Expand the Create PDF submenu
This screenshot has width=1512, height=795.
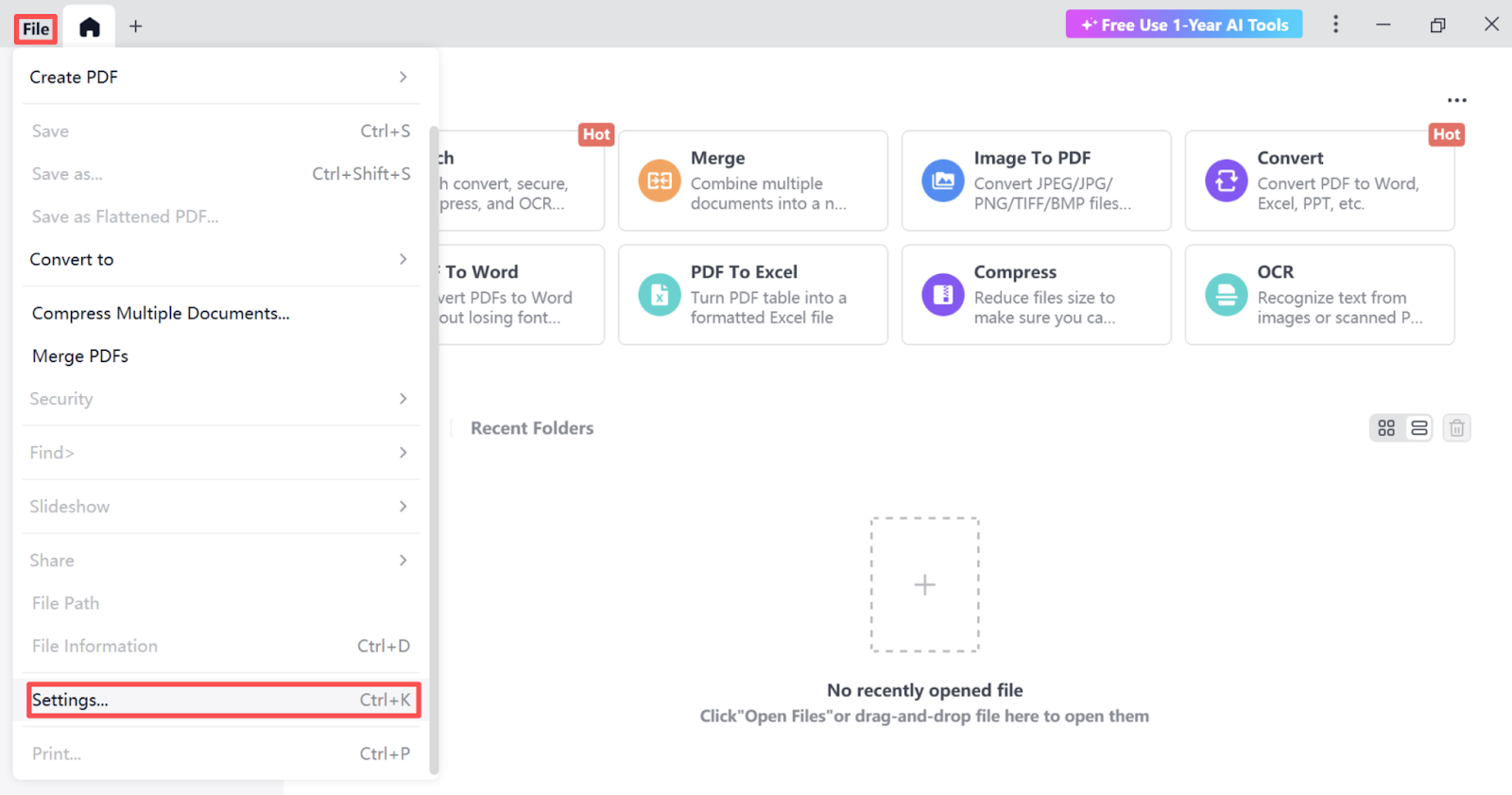pyautogui.click(x=219, y=78)
